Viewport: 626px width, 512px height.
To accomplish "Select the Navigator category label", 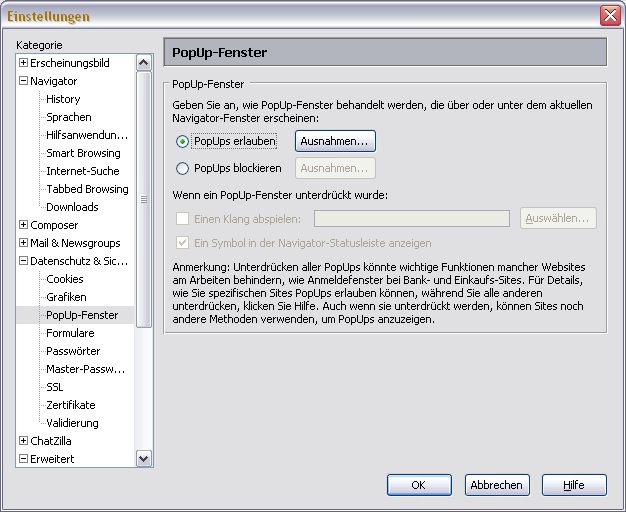I will tap(53, 81).
